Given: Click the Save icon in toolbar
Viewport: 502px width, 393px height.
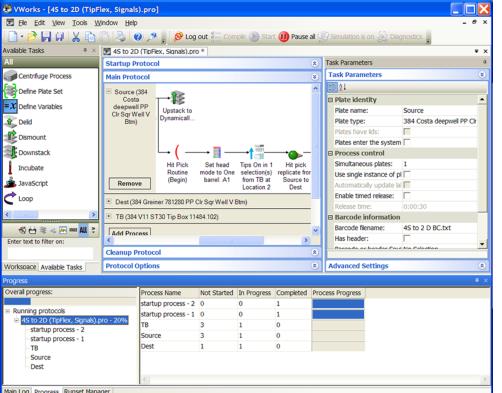Looking at the screenshot, I should (46, 37).
